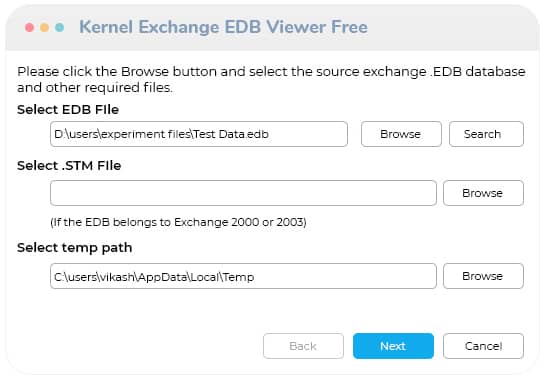Click the orange minimize dot in title bar
The width and height of the screenshot is (545, 380).
pyautogui.click(x=44, y=27)
